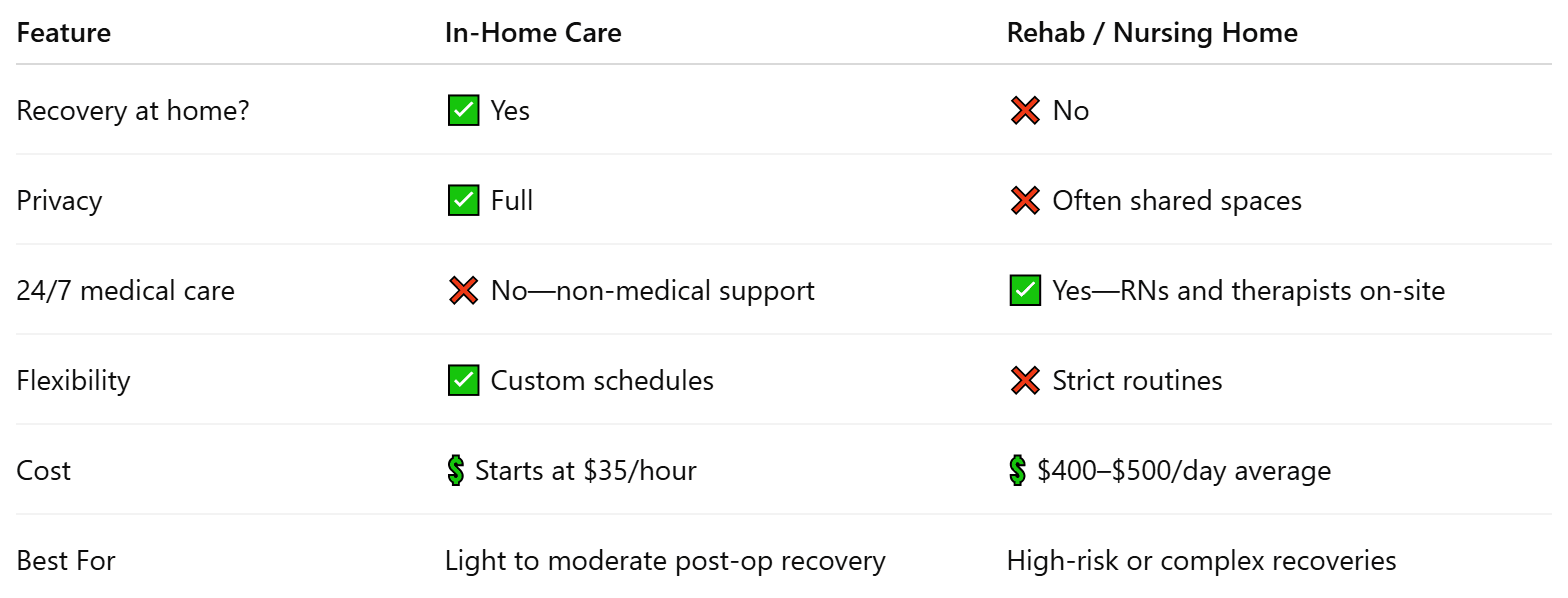Image resolution: width=1568 pixels, height=598 pixels.
Task: Click dollar icon by $400–$500/day average
Action: 1017,470
